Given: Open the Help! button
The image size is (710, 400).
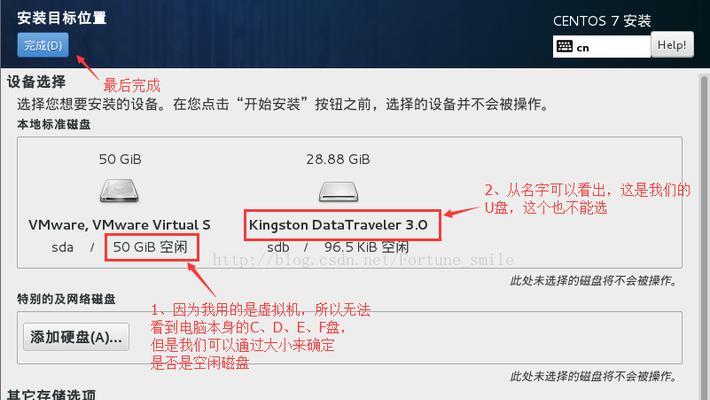Looking at the screenshot, I should [x=672, y=45].
